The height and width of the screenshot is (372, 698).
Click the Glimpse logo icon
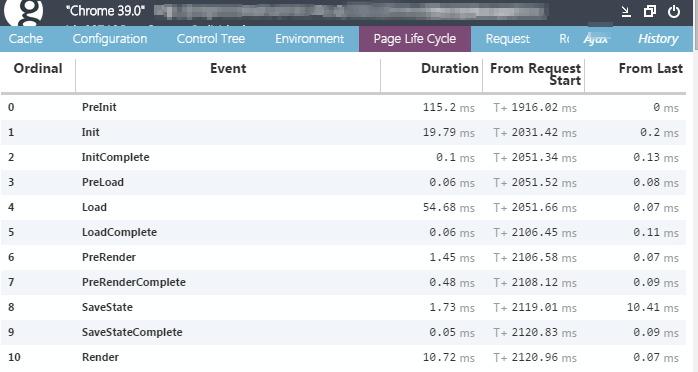point(24,12)
